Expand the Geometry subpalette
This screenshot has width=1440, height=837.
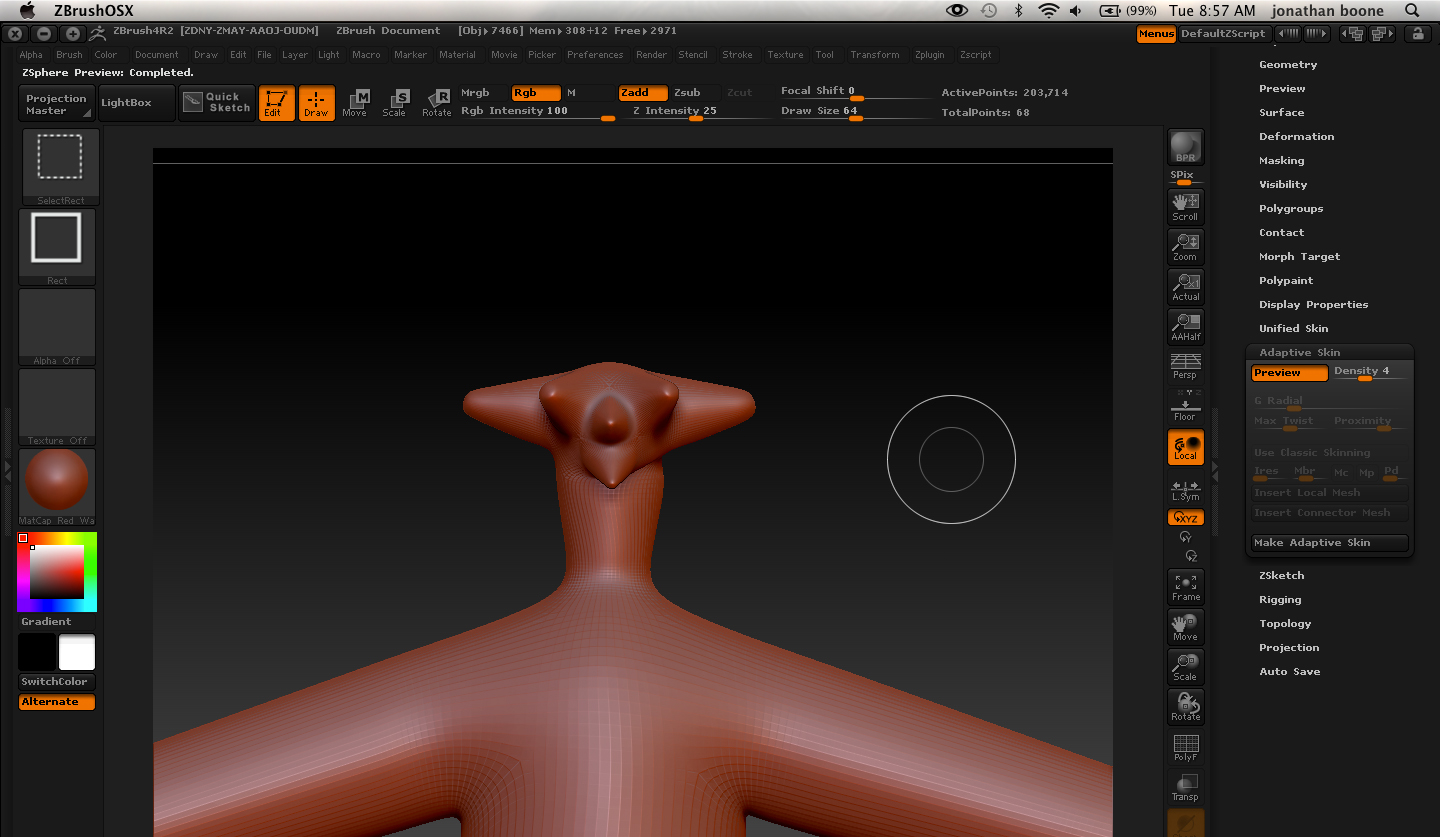[1290, 64]
